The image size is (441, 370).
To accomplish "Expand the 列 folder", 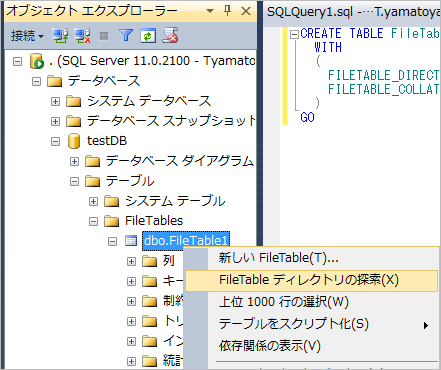I will [x=131, y=261].
